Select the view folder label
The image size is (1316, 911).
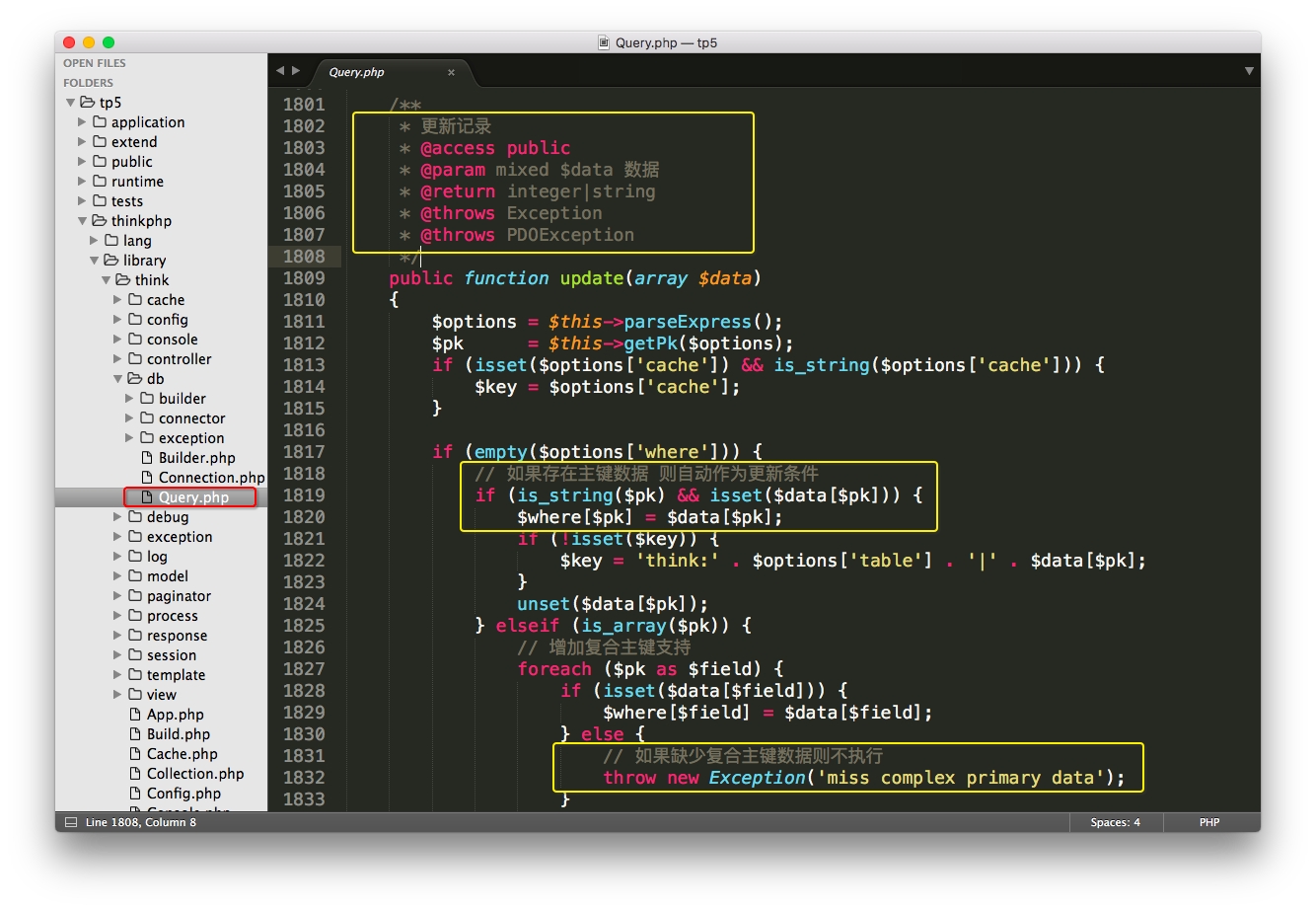coord(162,695)
